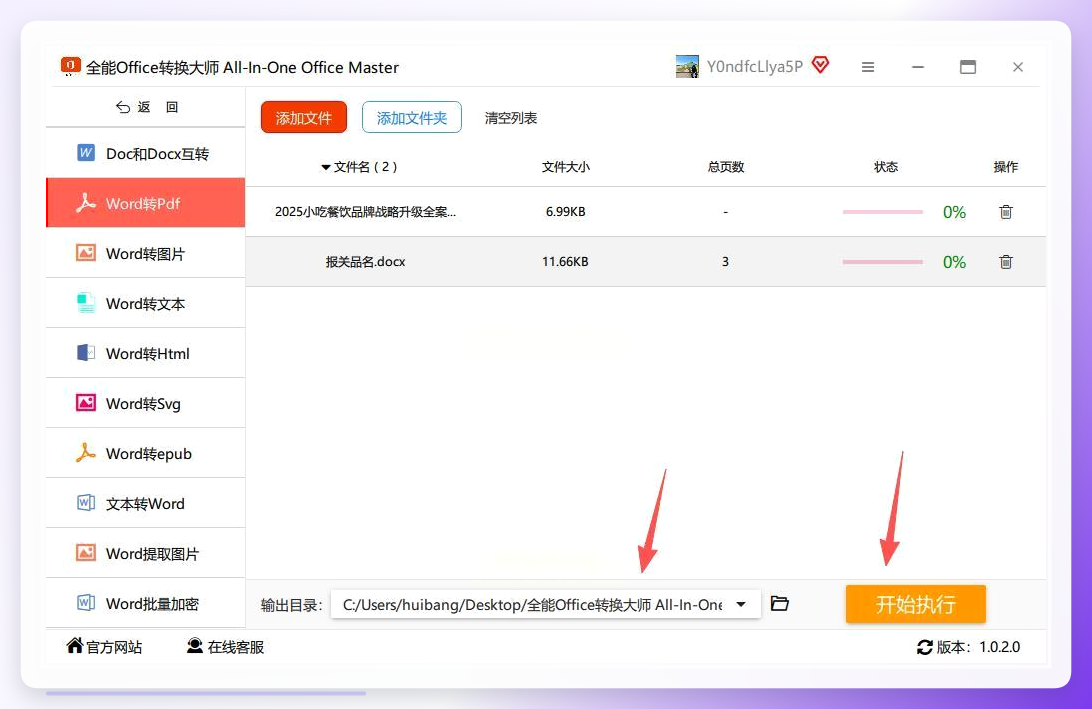1092x709 pixels.
Task: Click the 文本转Word Word-file icon
Action: point(86,502)
